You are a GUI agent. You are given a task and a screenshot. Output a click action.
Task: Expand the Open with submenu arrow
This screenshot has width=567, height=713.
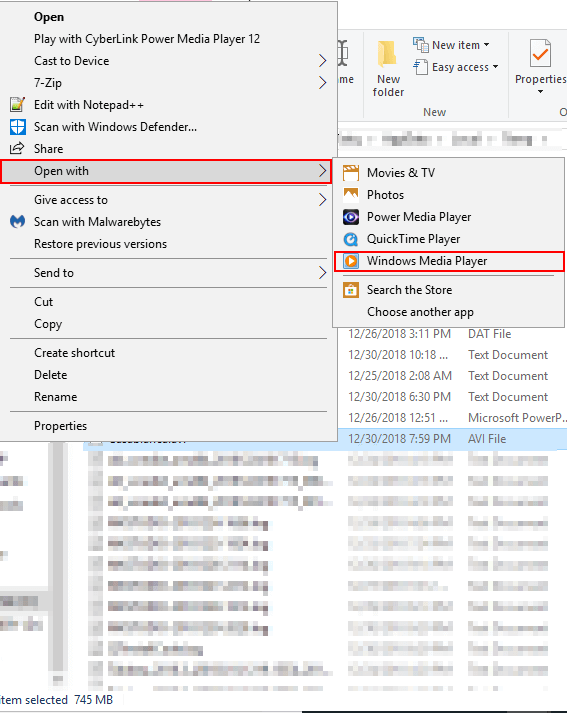[322, 171]
